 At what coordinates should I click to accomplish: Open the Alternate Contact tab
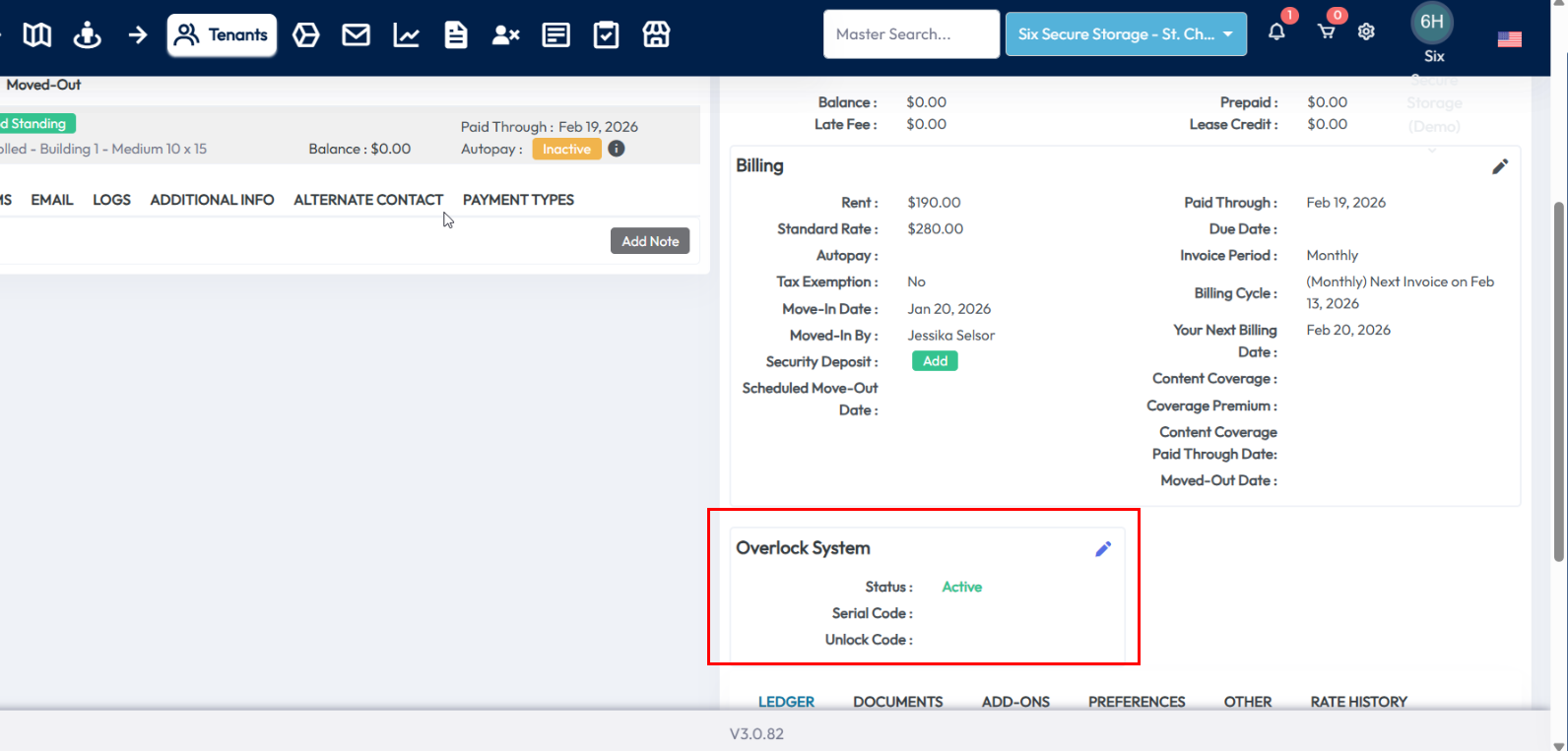(x=368, y=200)
